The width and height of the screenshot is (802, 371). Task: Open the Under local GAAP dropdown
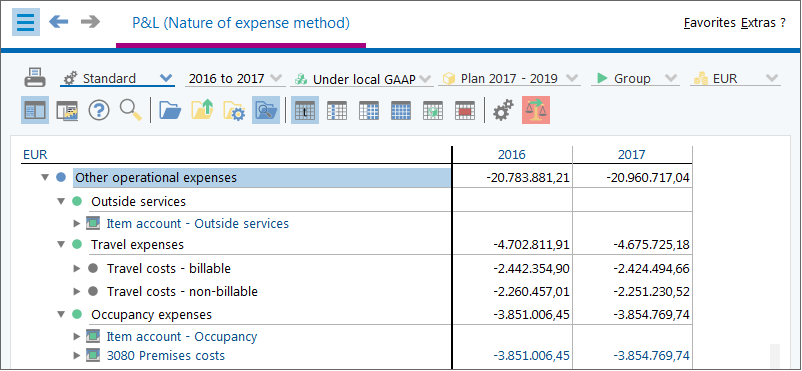(x=363, y=79)
